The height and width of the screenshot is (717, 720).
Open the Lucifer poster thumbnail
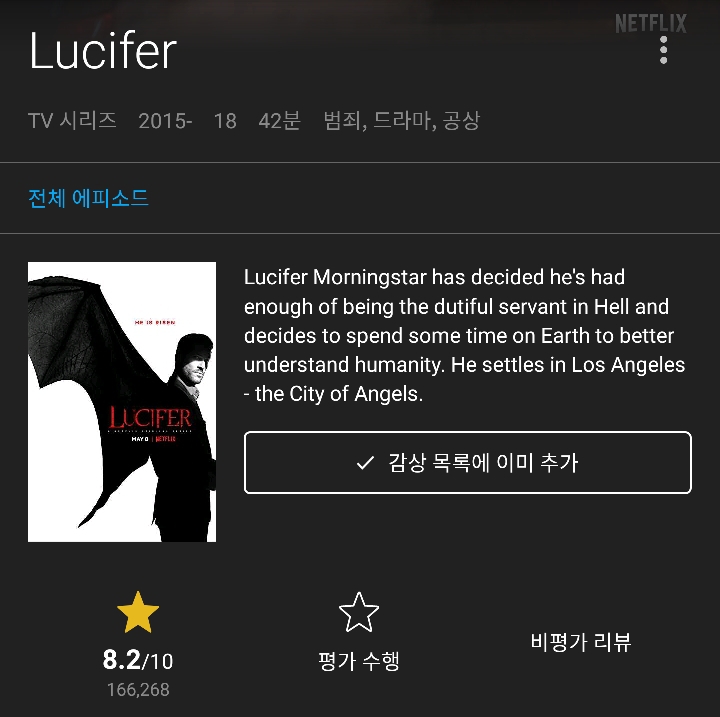(x=122, y=402)
